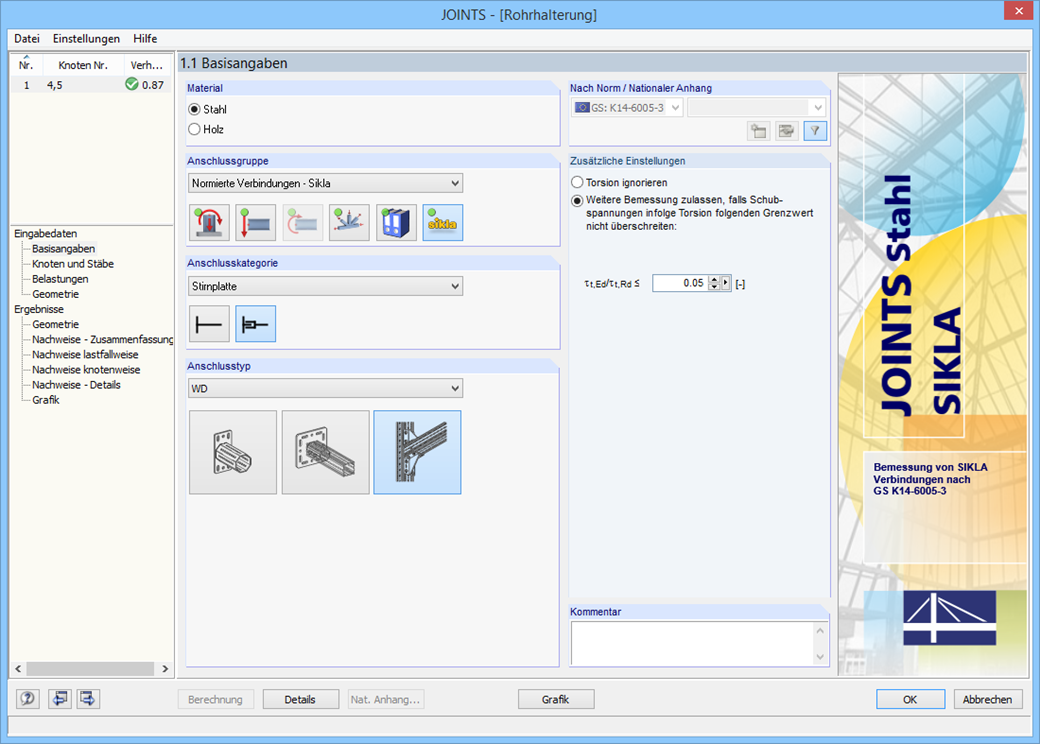Close the JOINTS window
This screenshot has height=744, width=1040.
(x=1019, y=11)
